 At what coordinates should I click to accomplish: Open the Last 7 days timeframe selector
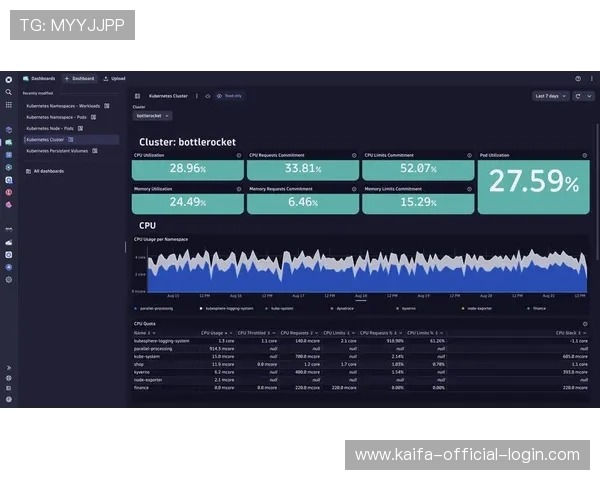(551, 96)
